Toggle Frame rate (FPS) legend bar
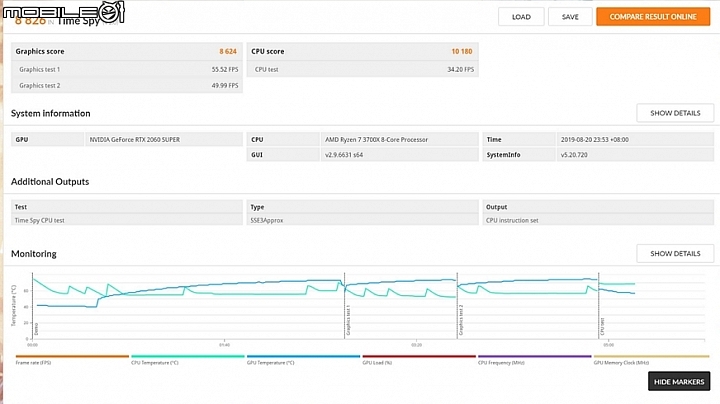720x404 pixels. coord(72,356)
